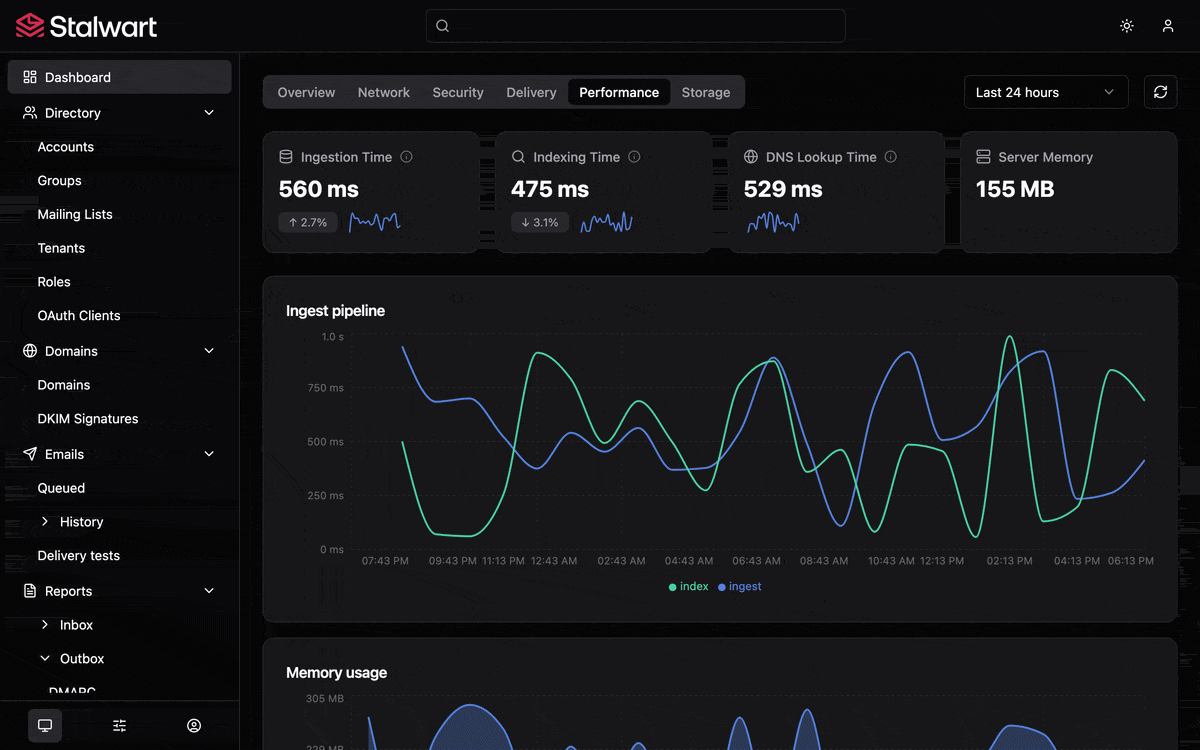Open the sliders settings icon in bottom bar

pos(120,725)
